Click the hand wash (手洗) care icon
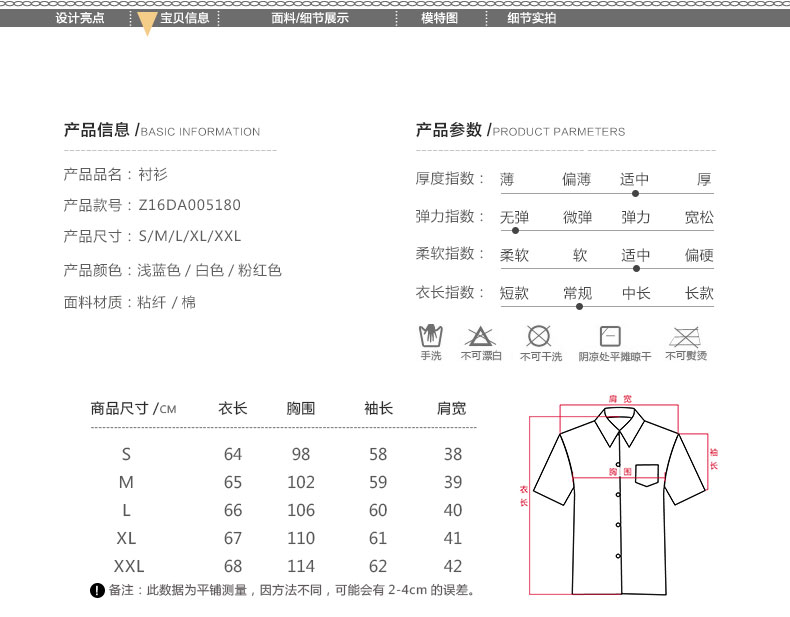The image size is (790, 617). (430, 336)
